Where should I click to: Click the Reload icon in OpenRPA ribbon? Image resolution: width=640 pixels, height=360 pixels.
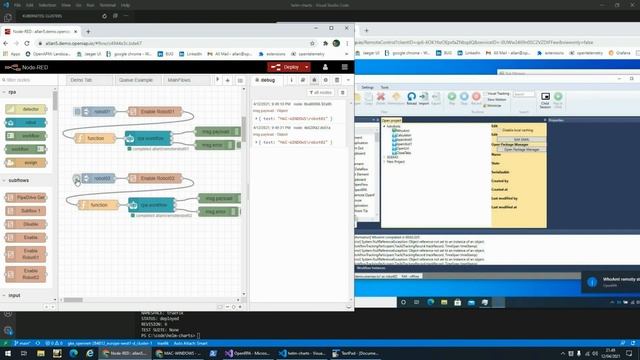click(411, 99)
